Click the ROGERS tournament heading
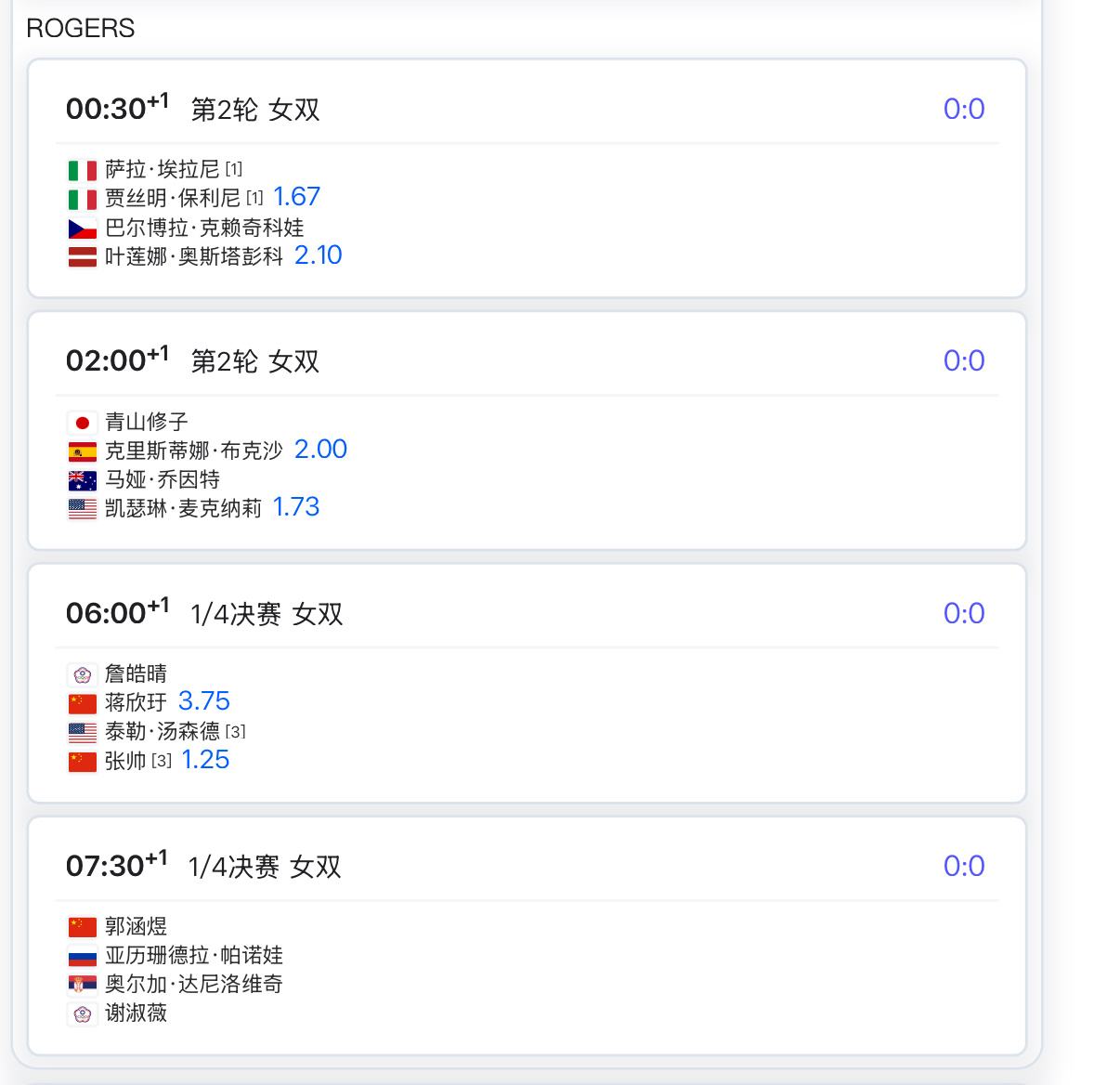Image resolution: width=1120 pixels, height=1085 pixels. (x=81, y=29)
